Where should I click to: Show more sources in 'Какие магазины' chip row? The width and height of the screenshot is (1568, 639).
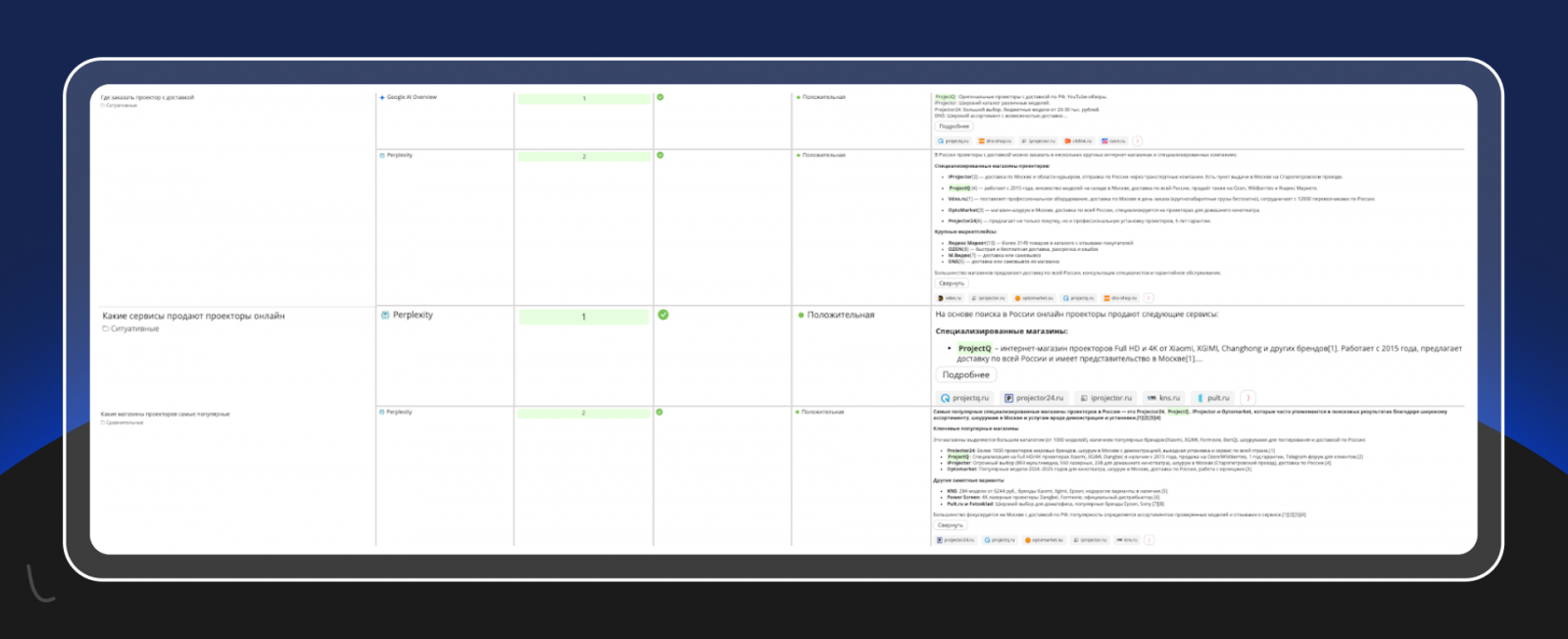pyautogui.click(x=1149, y=540)
